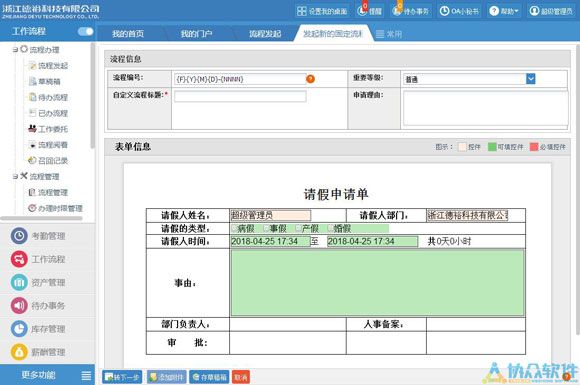Screen dimensions: 580x385
Task: Open the 考勤管理 clock icon module
Action: (x=19, y=236)
